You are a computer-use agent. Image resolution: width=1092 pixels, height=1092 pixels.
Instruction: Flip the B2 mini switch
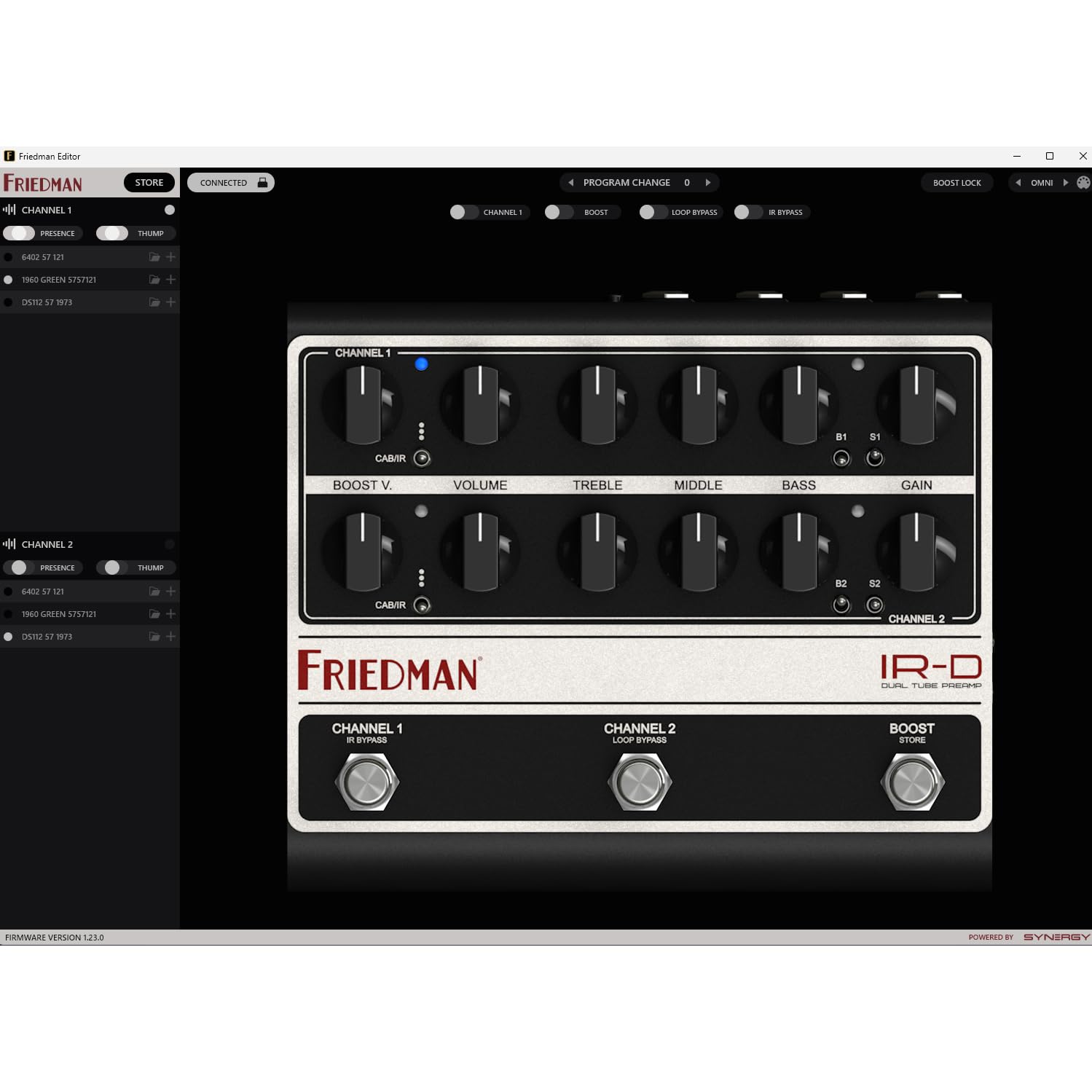point(841,605)
